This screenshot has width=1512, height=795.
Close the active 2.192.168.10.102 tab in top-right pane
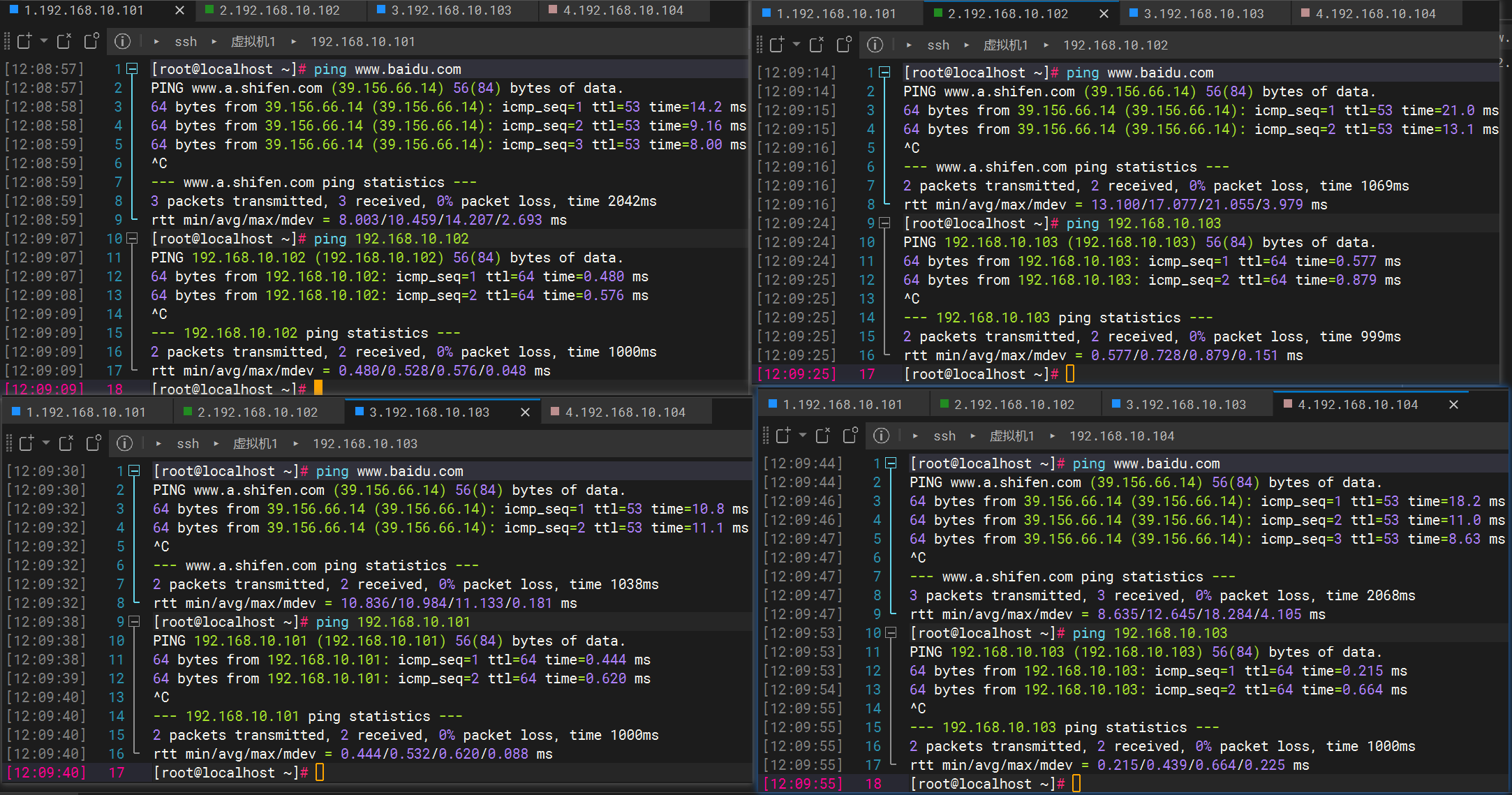1104,14
